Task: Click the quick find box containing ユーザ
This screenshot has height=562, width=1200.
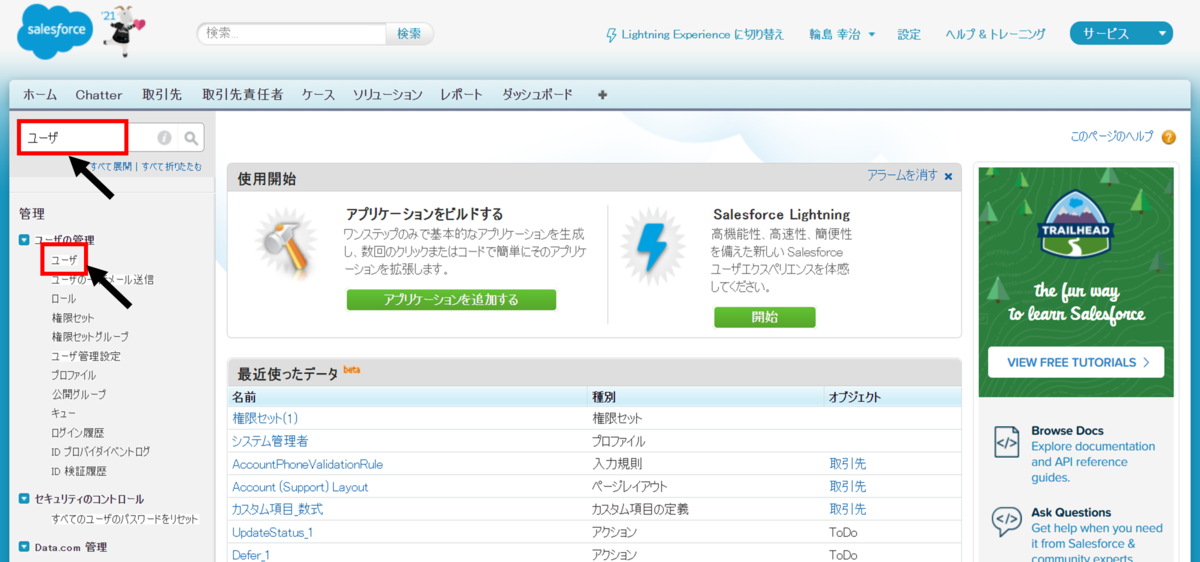Action: tap(88, 138)
